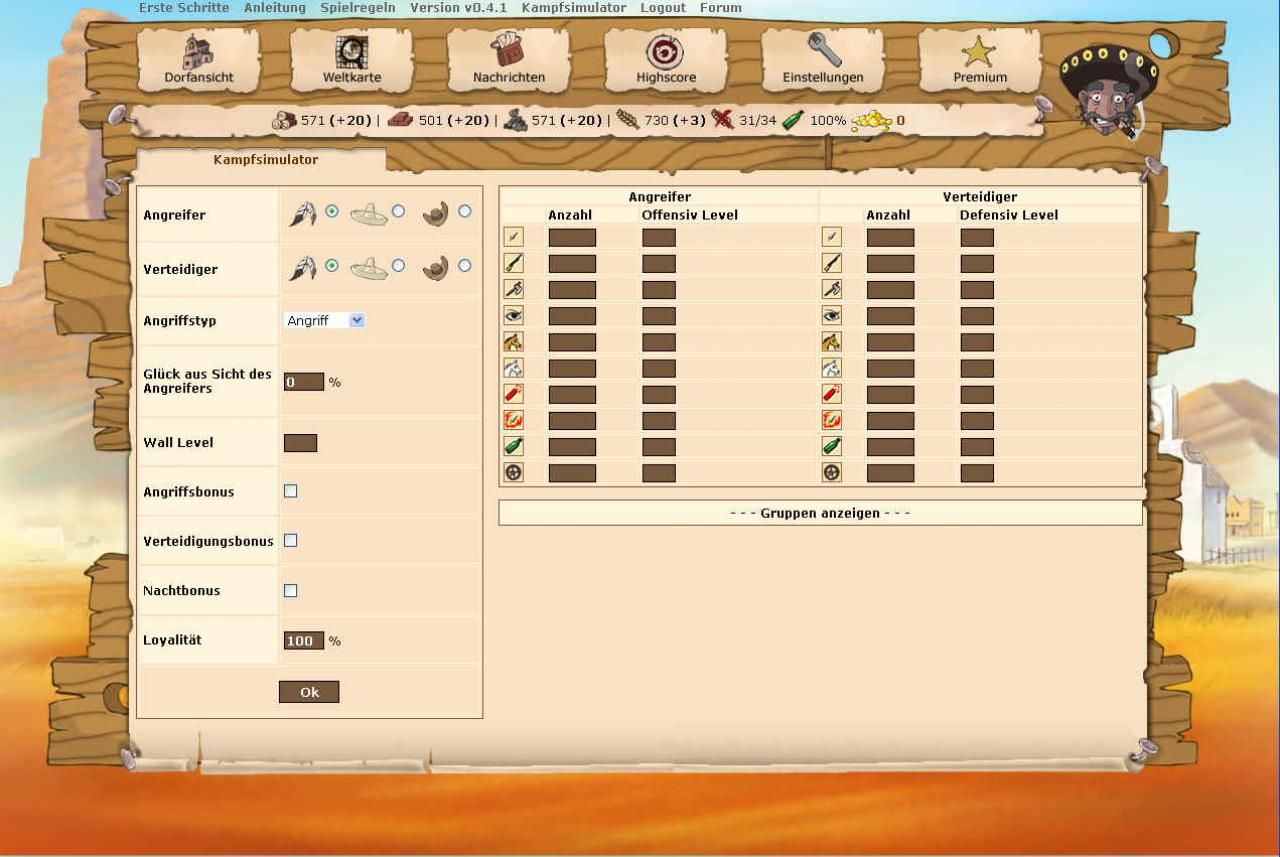Click the defender dynamite unit icon
This screenshot has width=1280, height=857.
tap(831, 394)
